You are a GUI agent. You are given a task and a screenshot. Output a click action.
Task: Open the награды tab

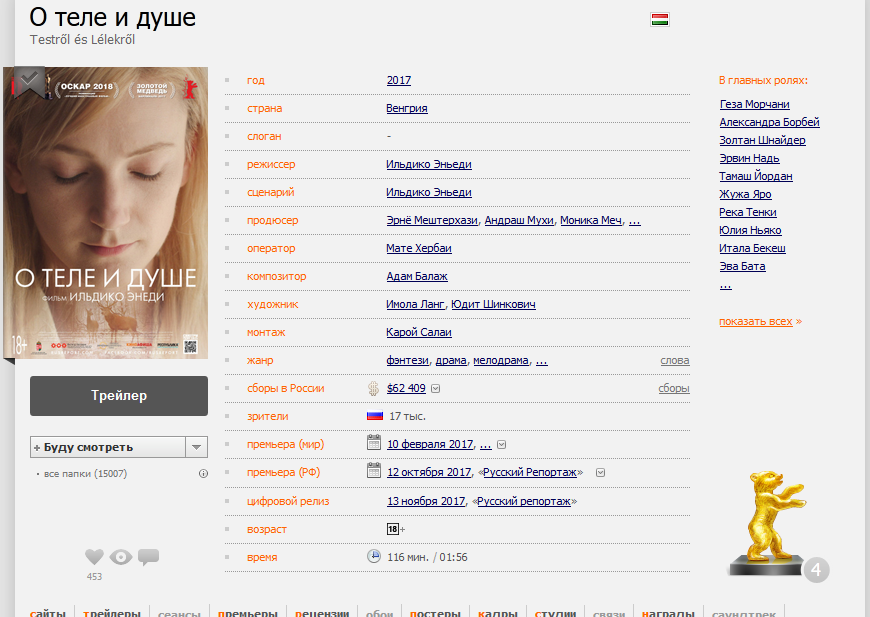[667, 612]
